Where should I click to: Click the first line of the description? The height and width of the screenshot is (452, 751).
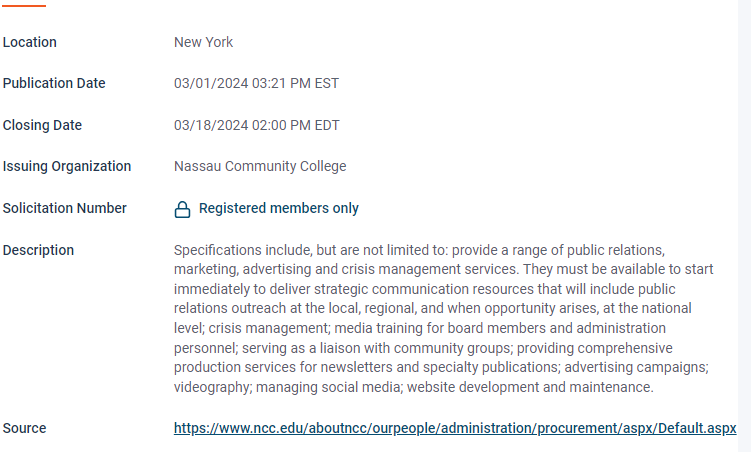(419, 250)
